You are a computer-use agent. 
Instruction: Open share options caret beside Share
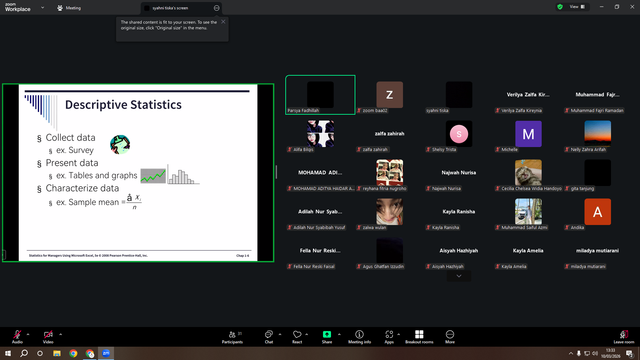coord(339,334)
